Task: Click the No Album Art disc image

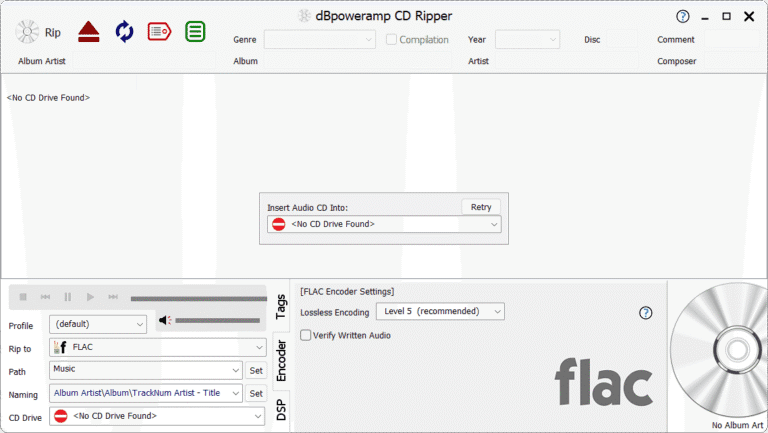Action: [x=719, y=350]
